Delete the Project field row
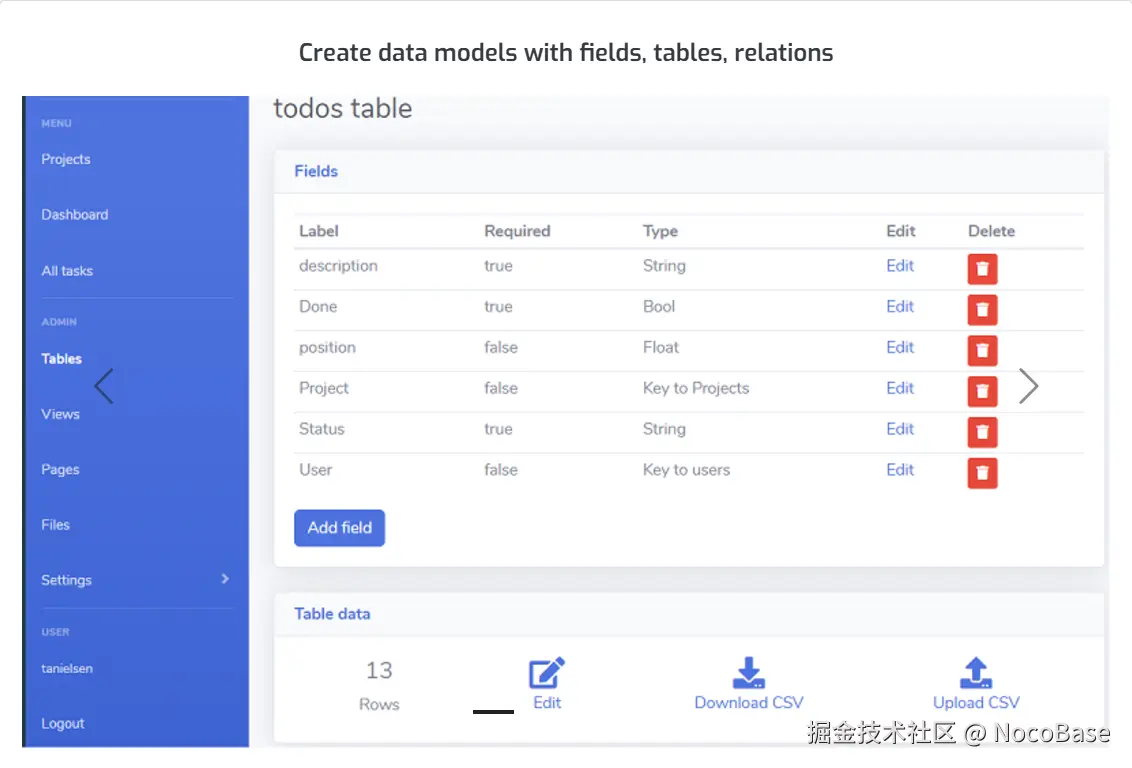This screenshot has width=1132, height=768. (x=982, y=391)
